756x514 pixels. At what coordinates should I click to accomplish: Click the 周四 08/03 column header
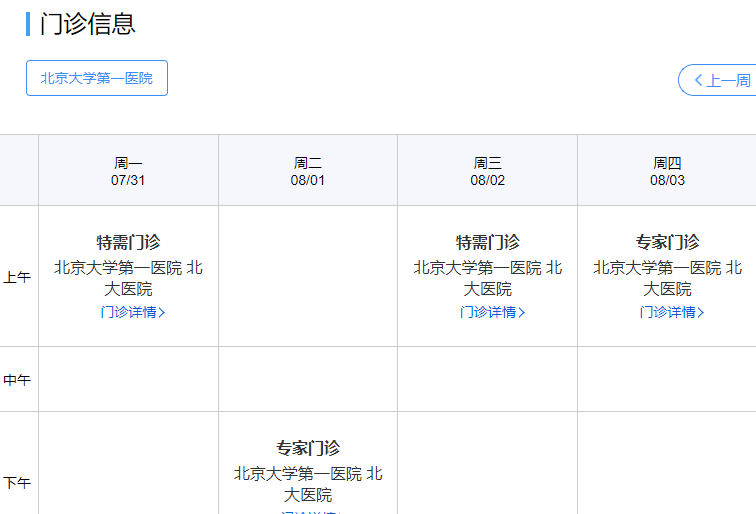[x=667, y=171]
